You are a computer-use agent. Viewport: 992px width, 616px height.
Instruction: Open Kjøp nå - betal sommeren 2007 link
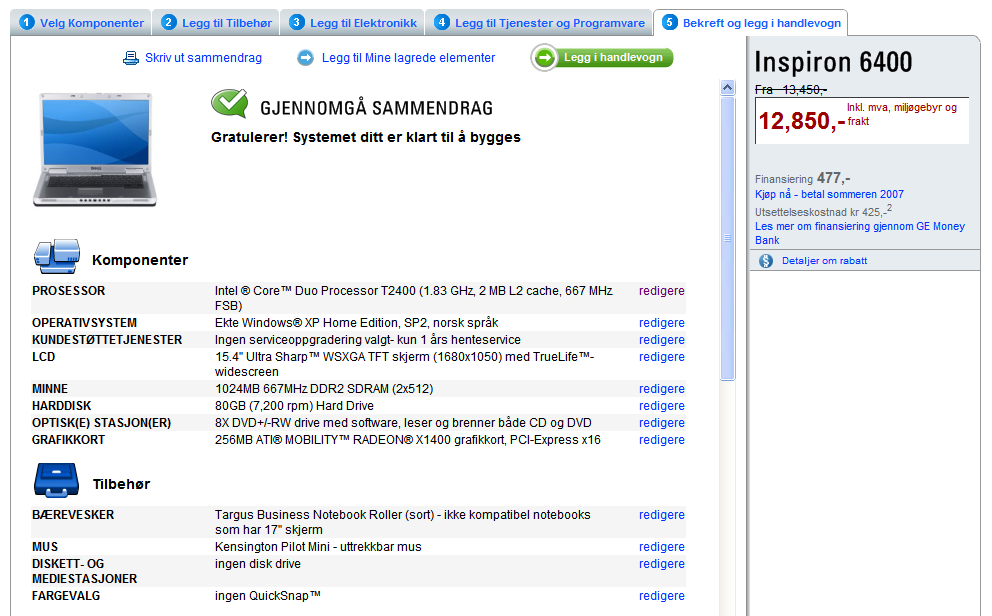(x=829, y=194)
